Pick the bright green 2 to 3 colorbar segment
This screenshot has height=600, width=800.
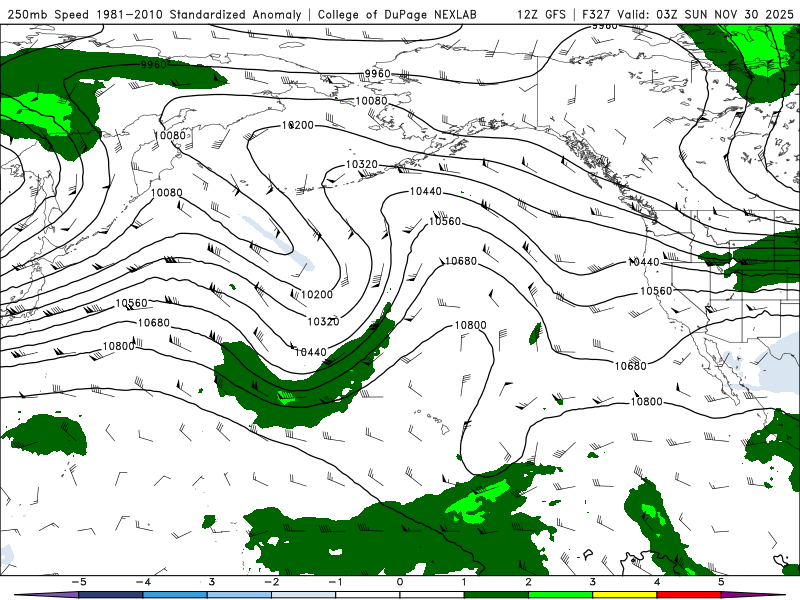560,595
